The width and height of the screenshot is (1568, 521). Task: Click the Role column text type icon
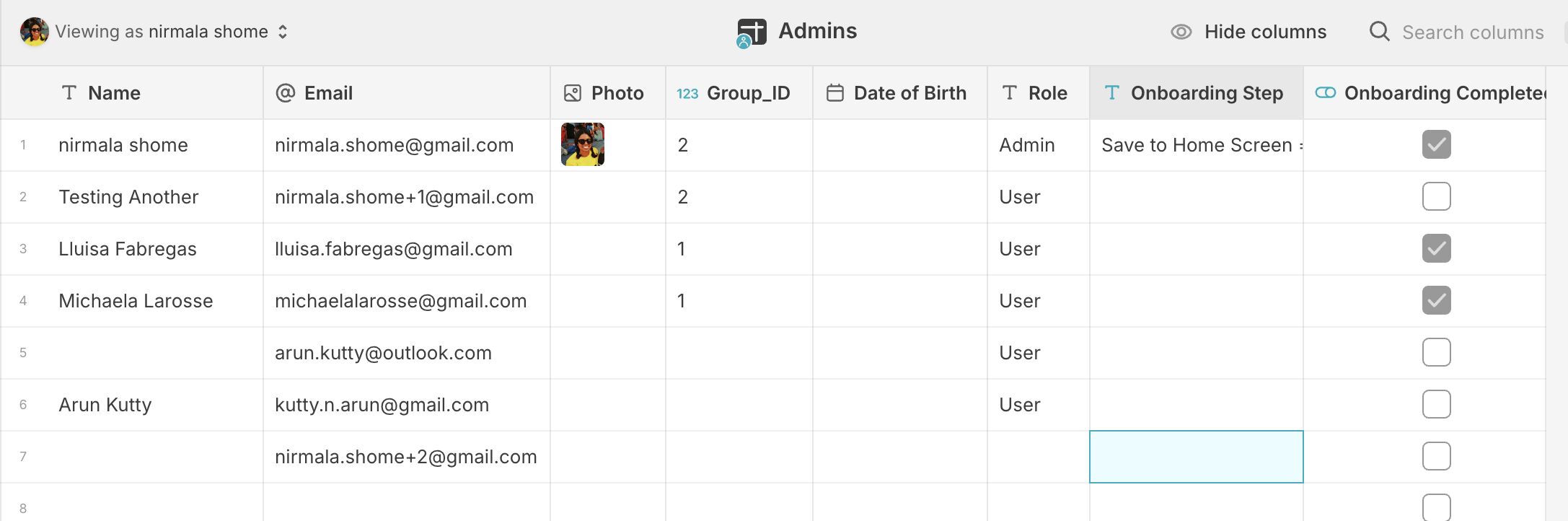coord(1010,93)
